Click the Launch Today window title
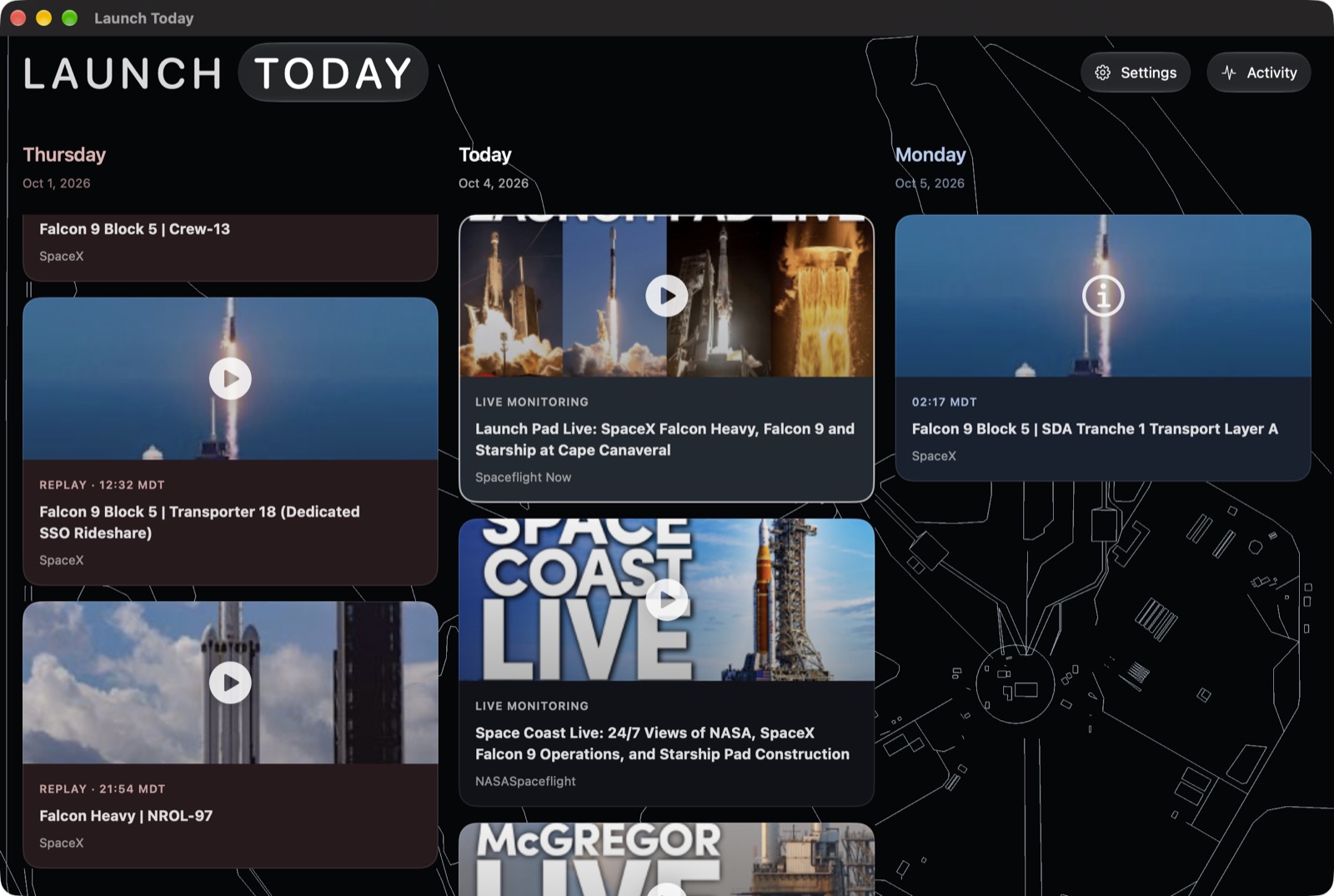The image size is (1334, 896). point(144,18)
